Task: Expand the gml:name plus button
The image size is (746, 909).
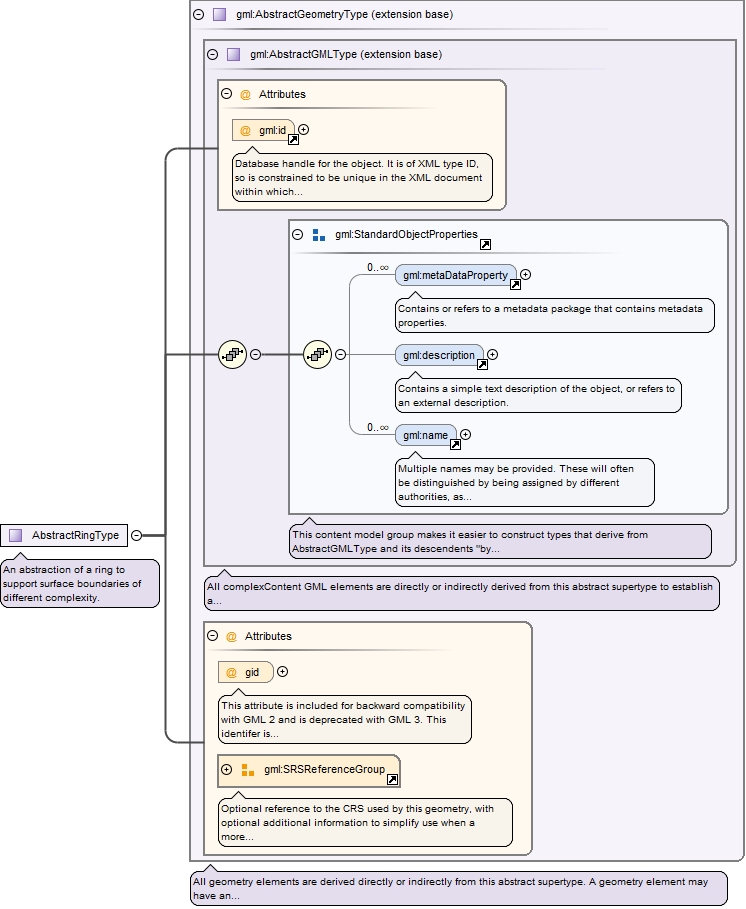Action: (465, 434)
